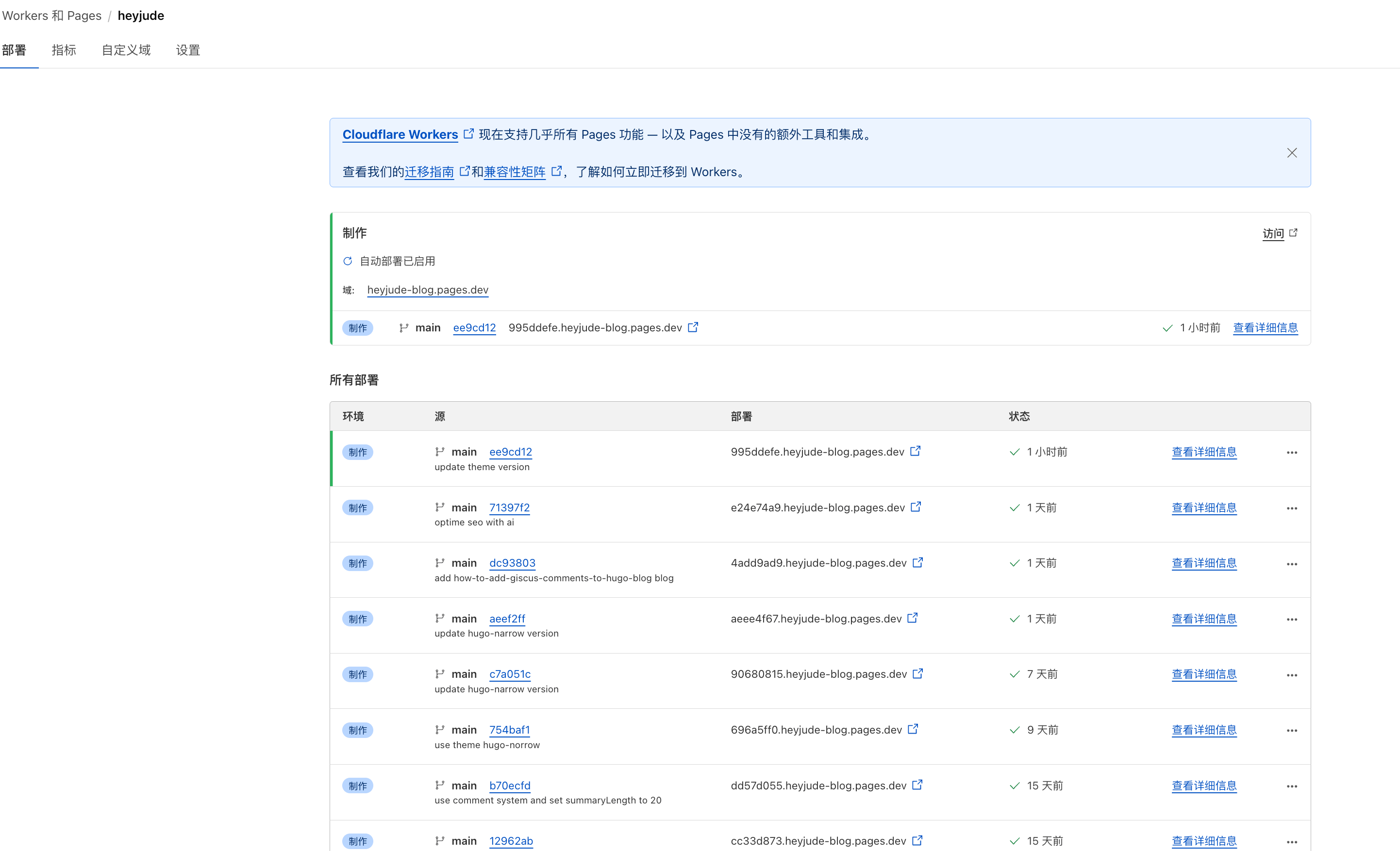
Task: Open more options for ee9cd12 deployment row
Action: pos(1291,453)
